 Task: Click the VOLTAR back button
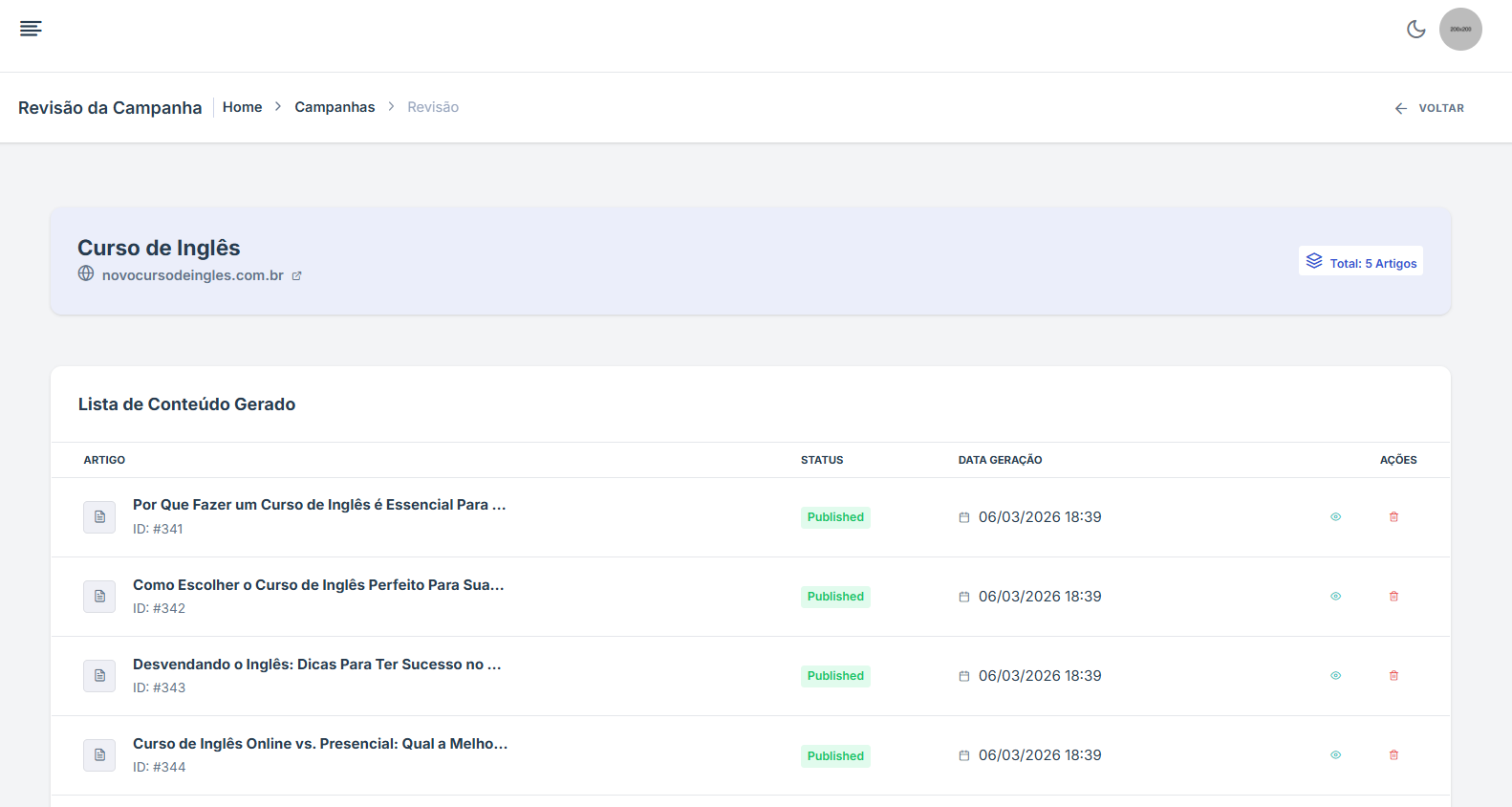[1429, 108]
